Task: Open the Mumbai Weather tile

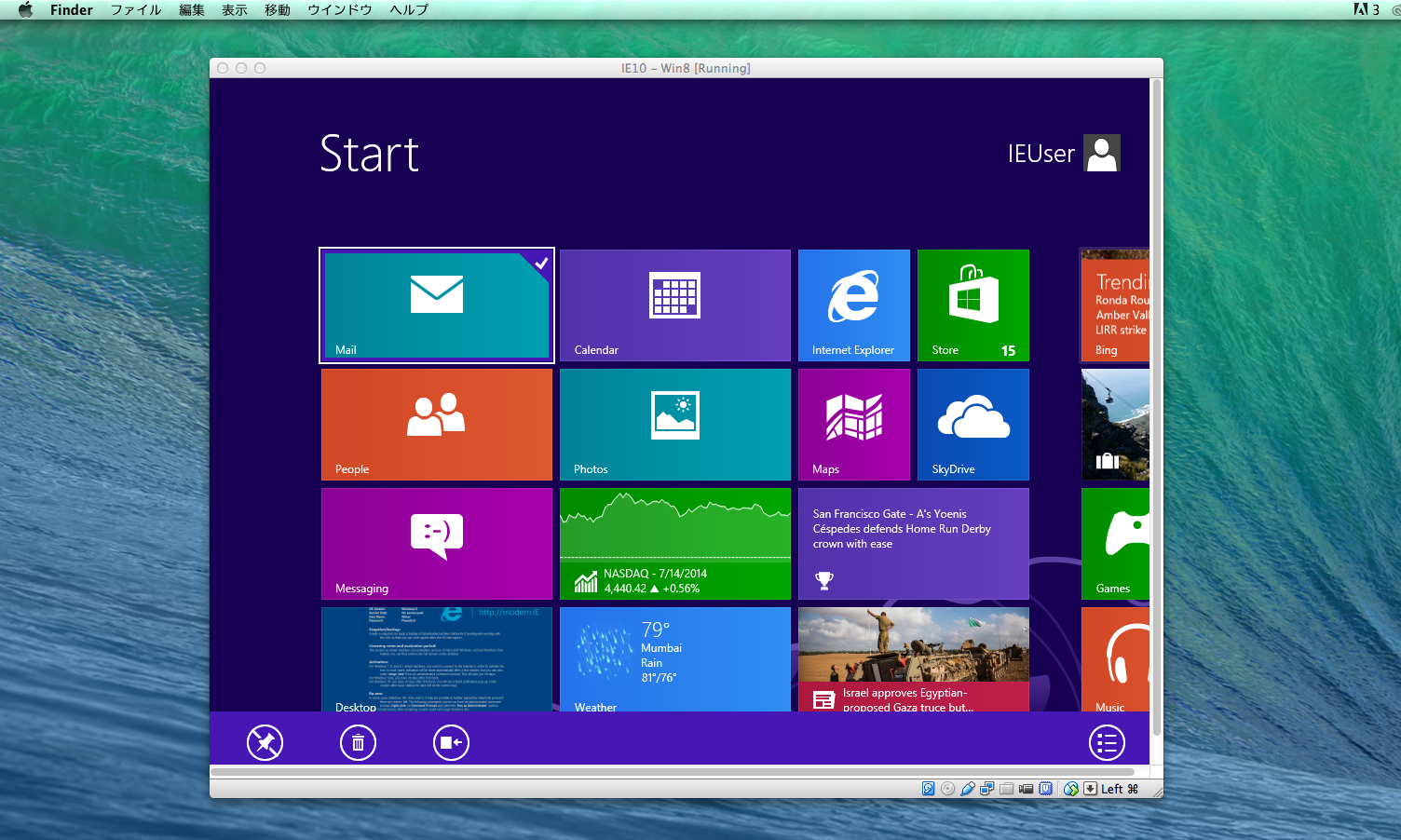Action: click(675, 659)
